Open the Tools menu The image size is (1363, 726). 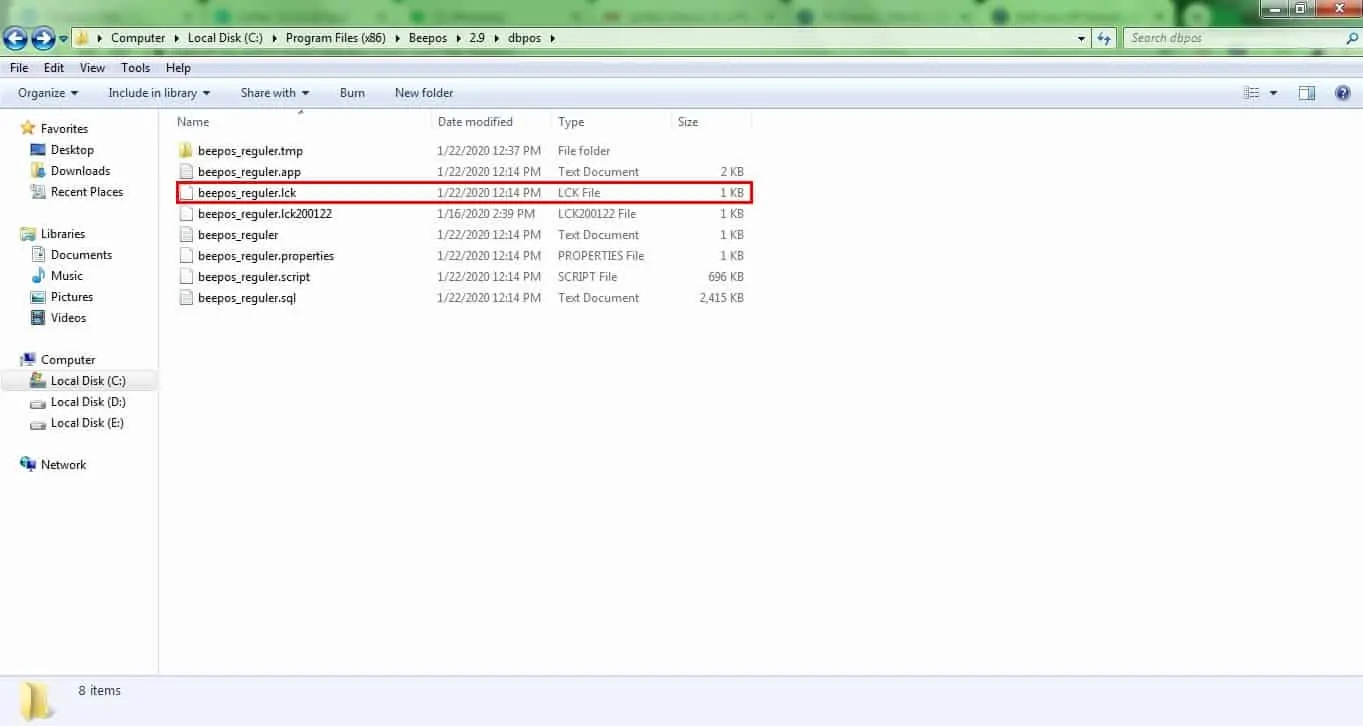[135, 68]
